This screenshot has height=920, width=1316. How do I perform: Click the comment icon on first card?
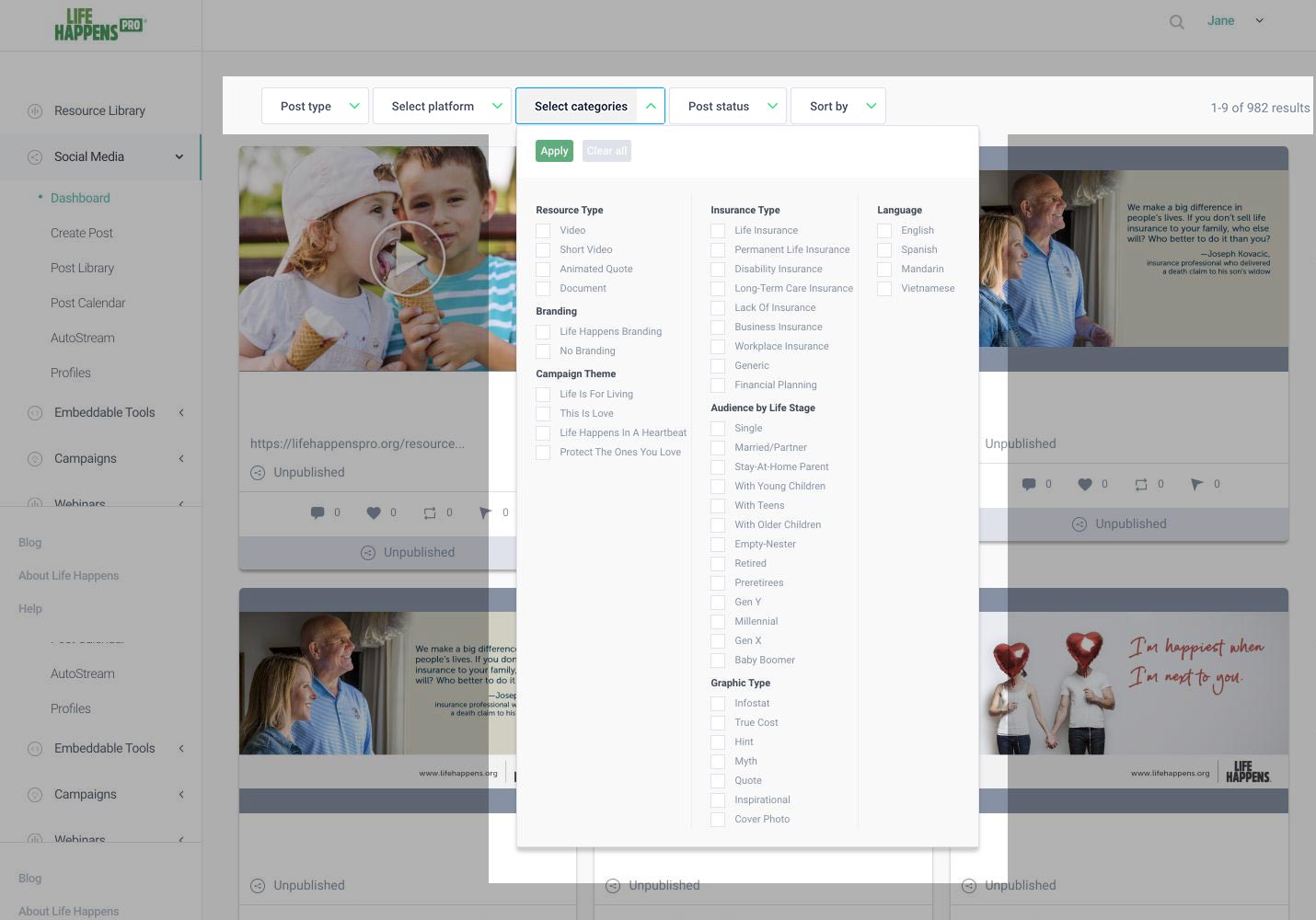pyautogui.click(x=317, y=512)
